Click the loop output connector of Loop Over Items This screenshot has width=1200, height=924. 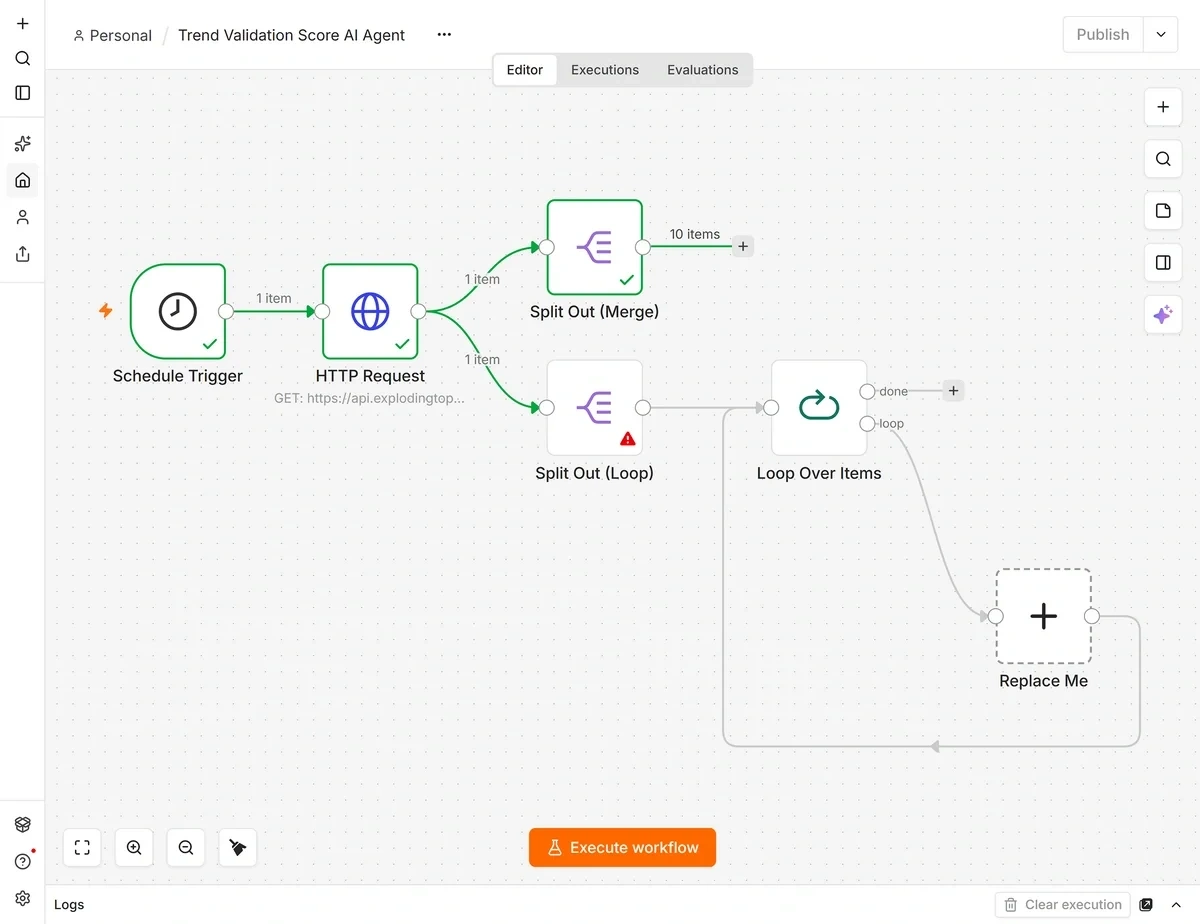click(867, 423)
